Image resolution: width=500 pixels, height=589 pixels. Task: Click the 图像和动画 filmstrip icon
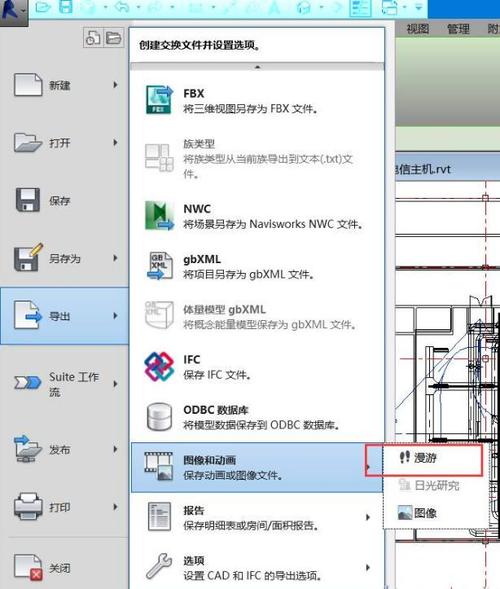(159, 467)
